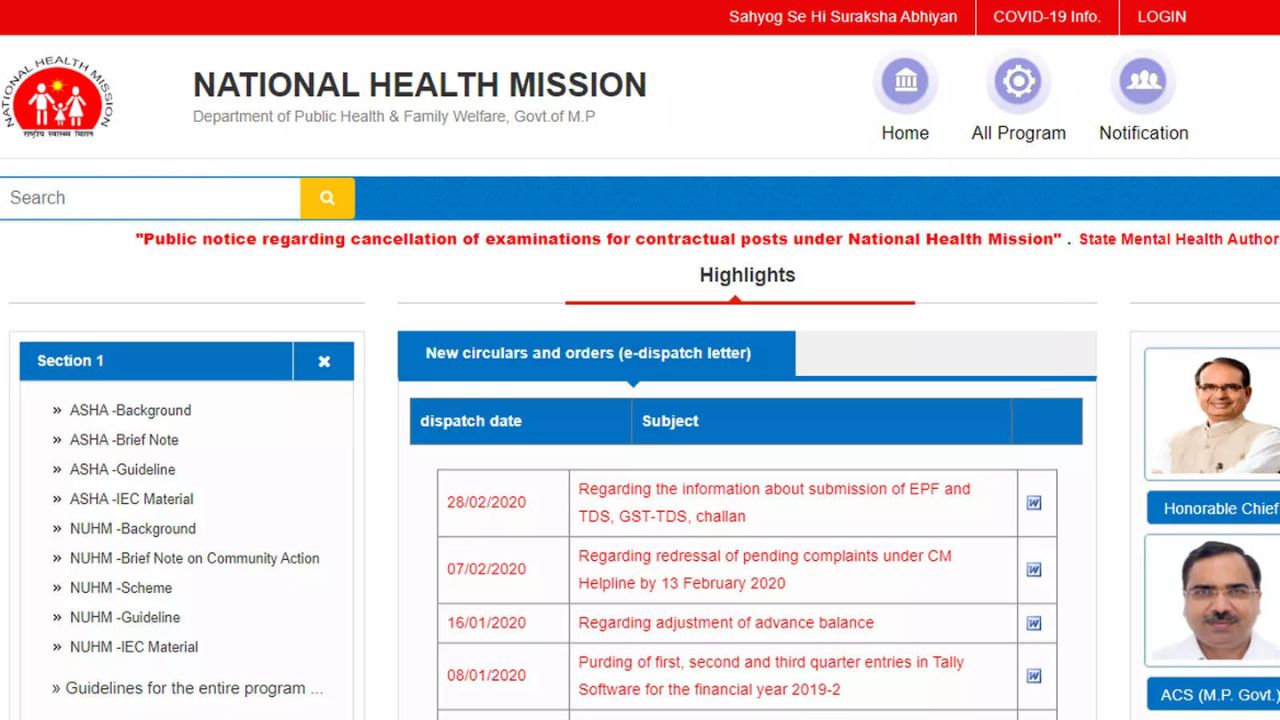This screenshot has width=1280, height=720.
Task: Click NATIONAL HEALTH MISSION title text
Action: (420, 85)
